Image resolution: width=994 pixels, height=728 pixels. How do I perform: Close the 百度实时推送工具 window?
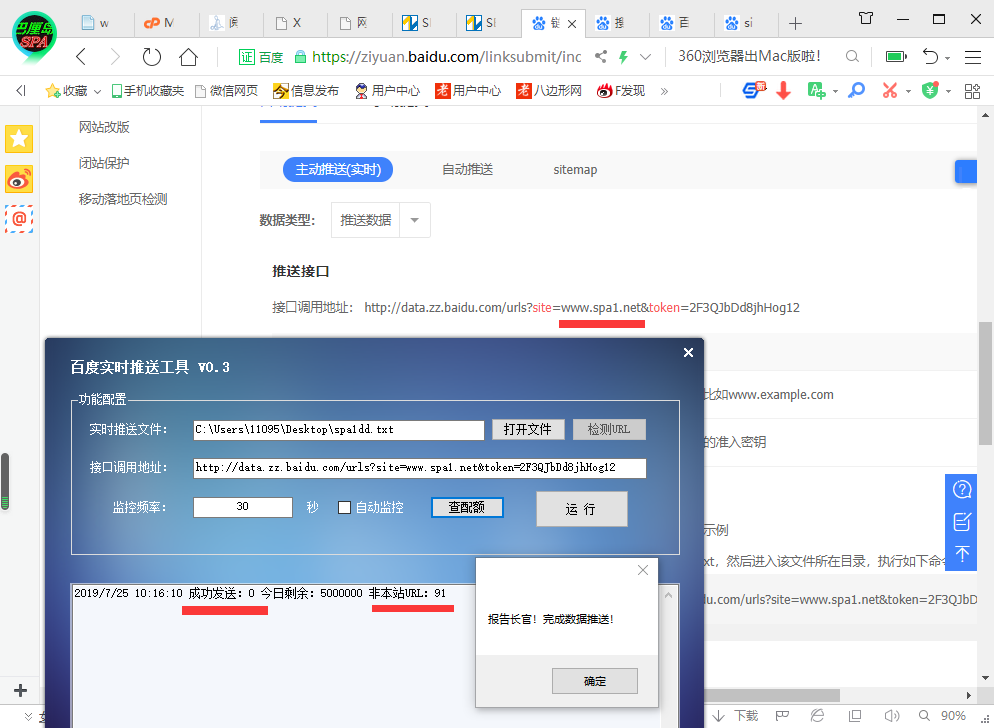[x=688, y=353]
